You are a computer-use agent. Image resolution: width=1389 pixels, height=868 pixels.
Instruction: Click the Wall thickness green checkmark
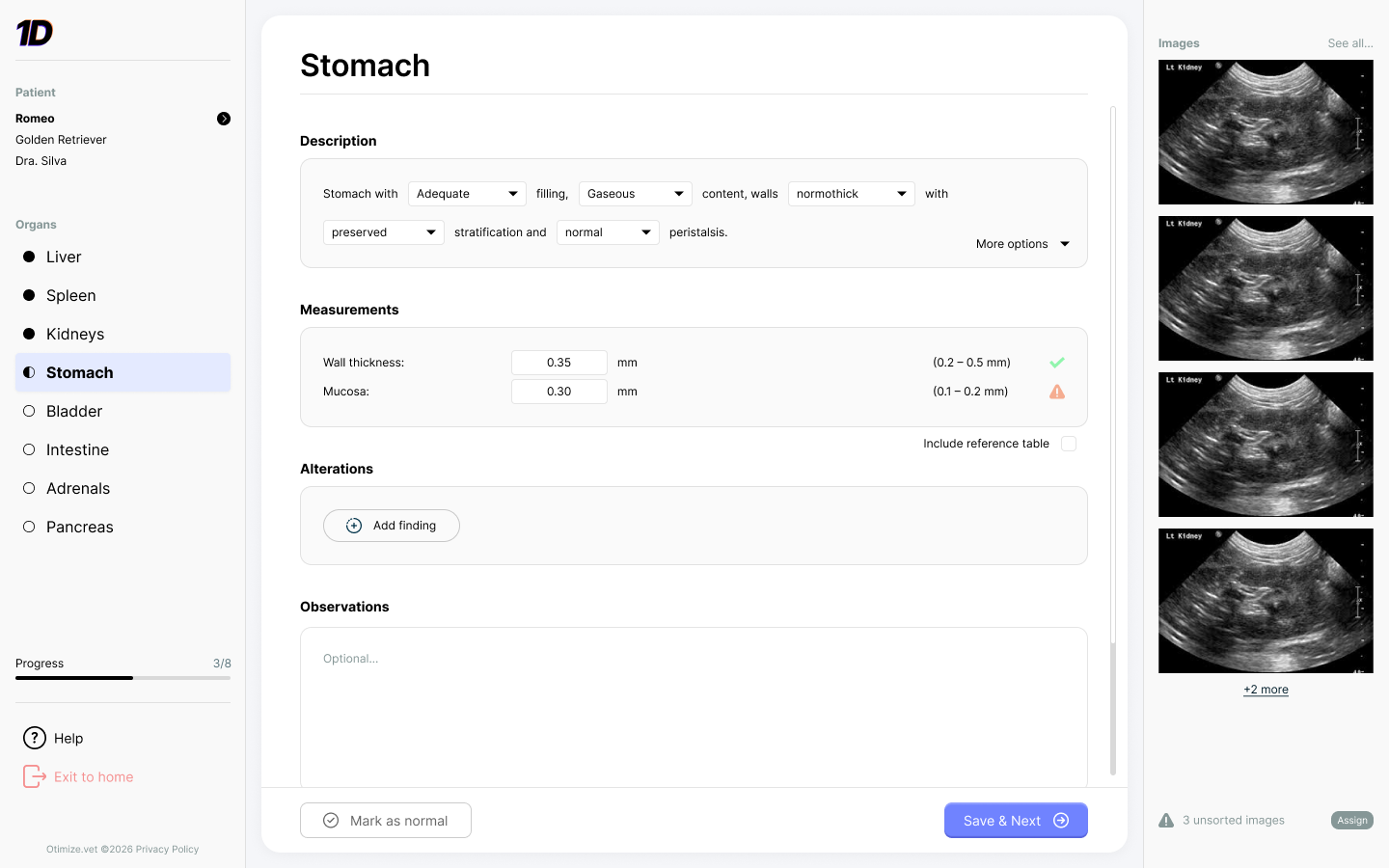coord(1057,363)
